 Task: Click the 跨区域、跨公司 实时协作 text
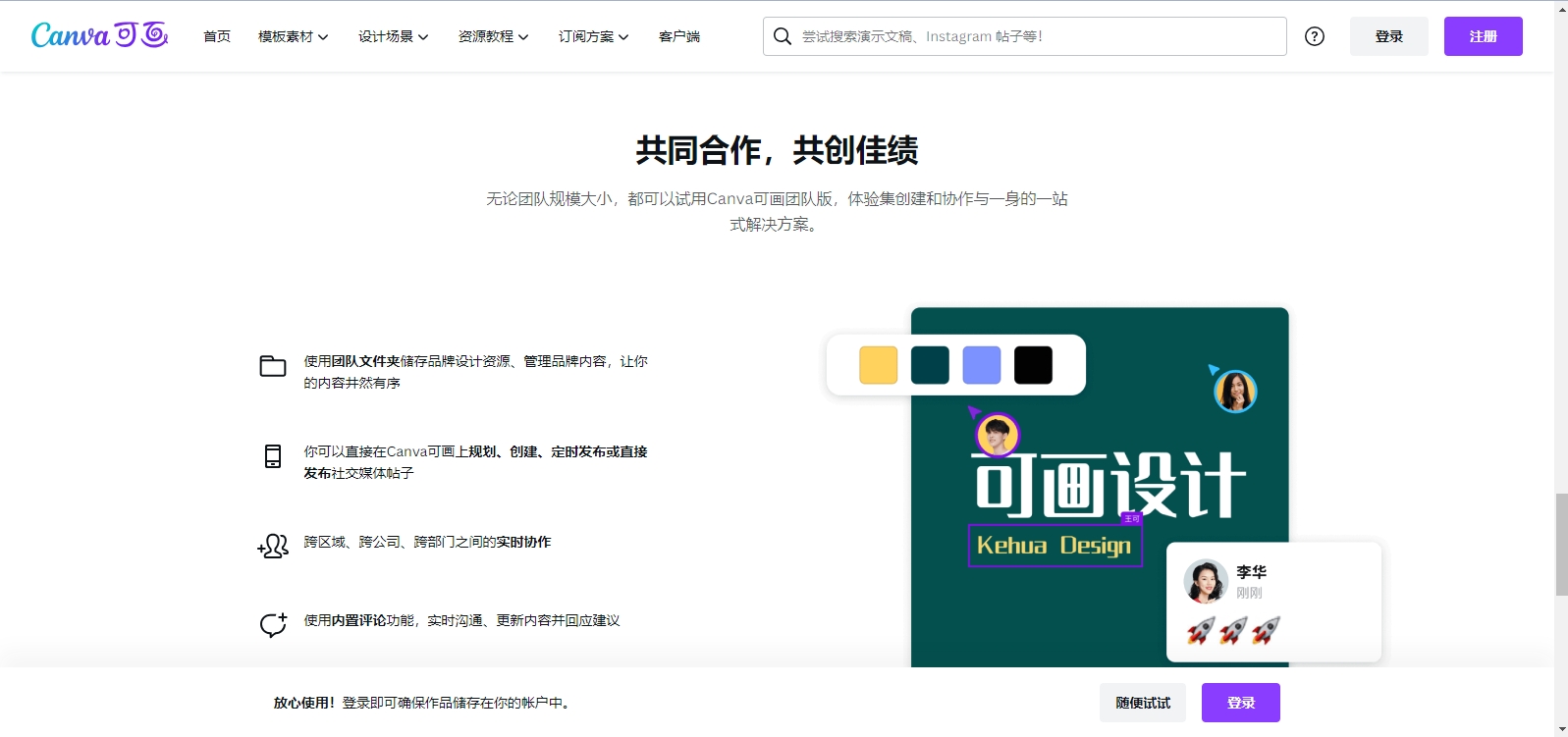tap(427, 542)
